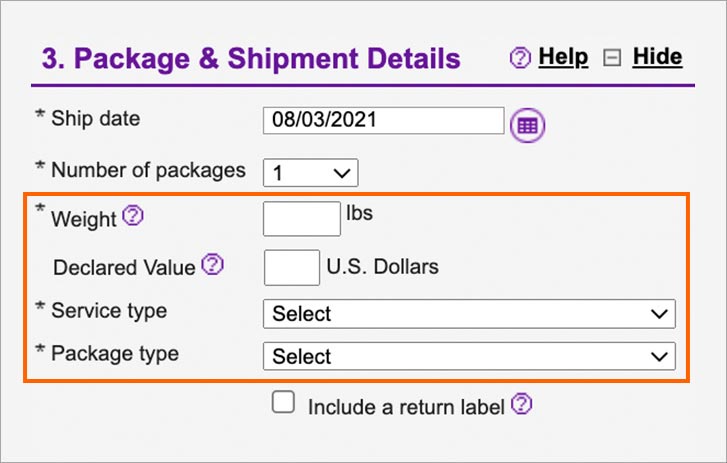Click the Package & Shipment Details heading
The height and width of the screenshot is (463, 727).
[251, 59]
